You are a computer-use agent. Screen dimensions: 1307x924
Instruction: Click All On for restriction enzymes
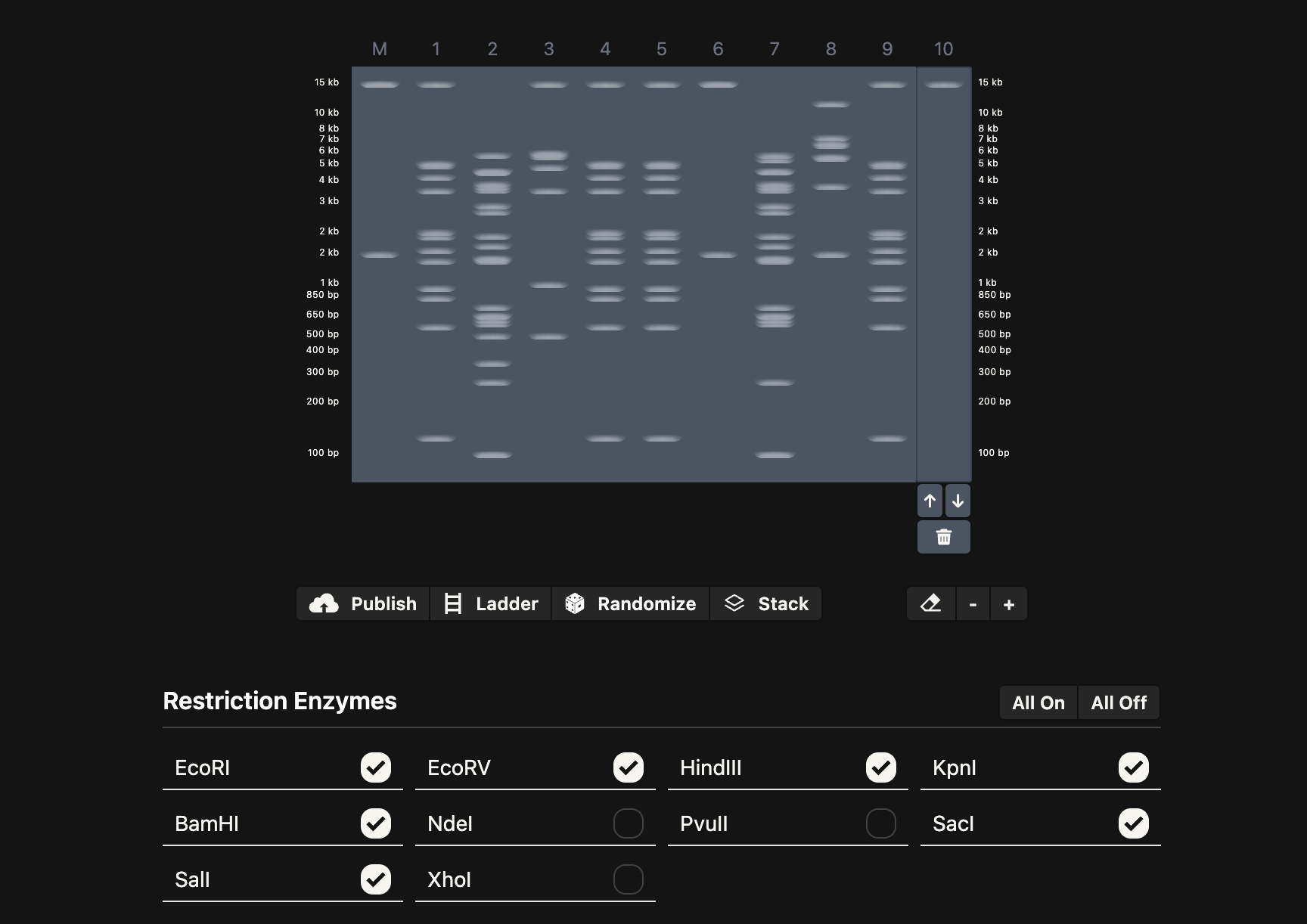point(1038,702)
